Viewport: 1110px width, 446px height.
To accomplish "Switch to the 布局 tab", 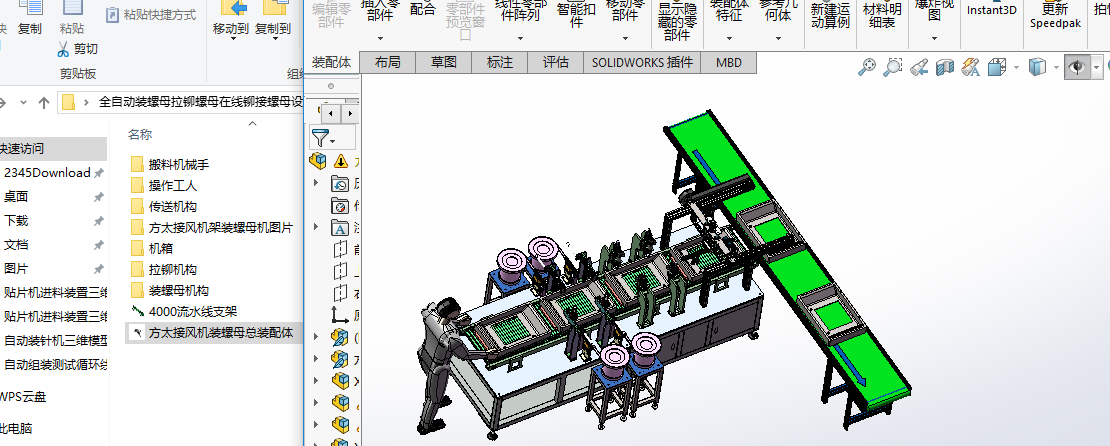I will tap(388, 62).
